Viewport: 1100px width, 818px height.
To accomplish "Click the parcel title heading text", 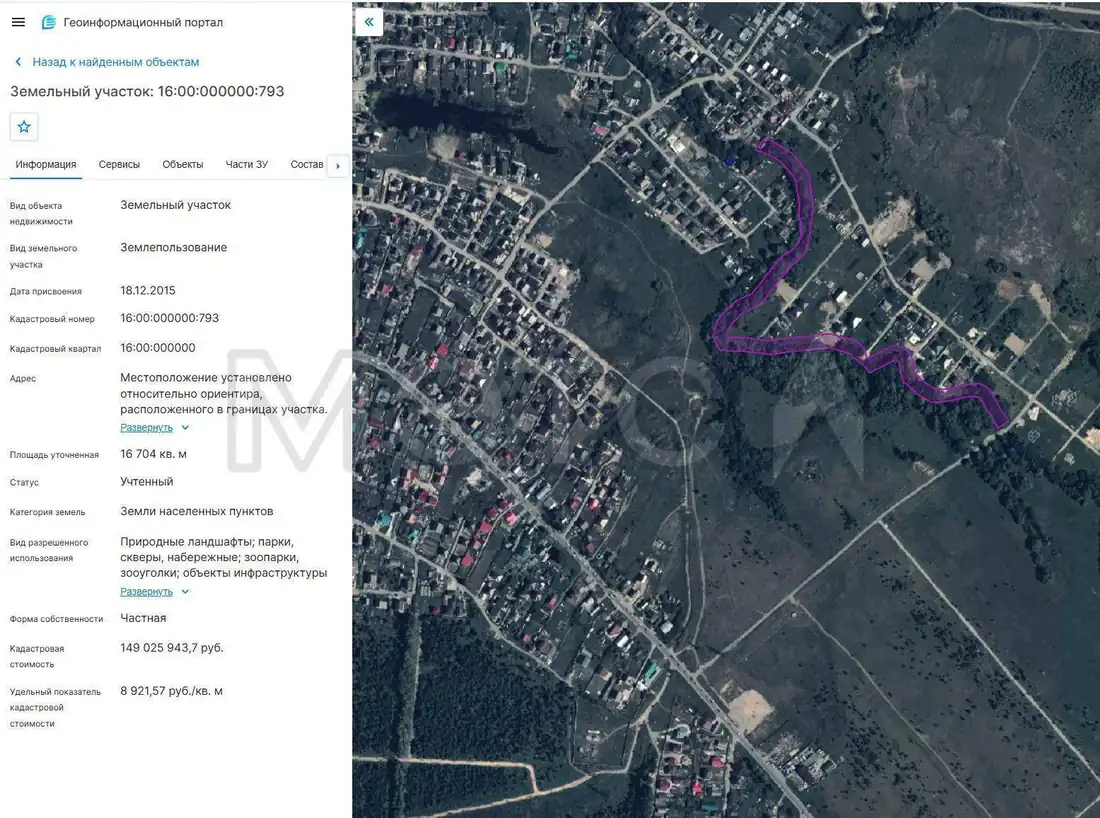I will 147,91.
